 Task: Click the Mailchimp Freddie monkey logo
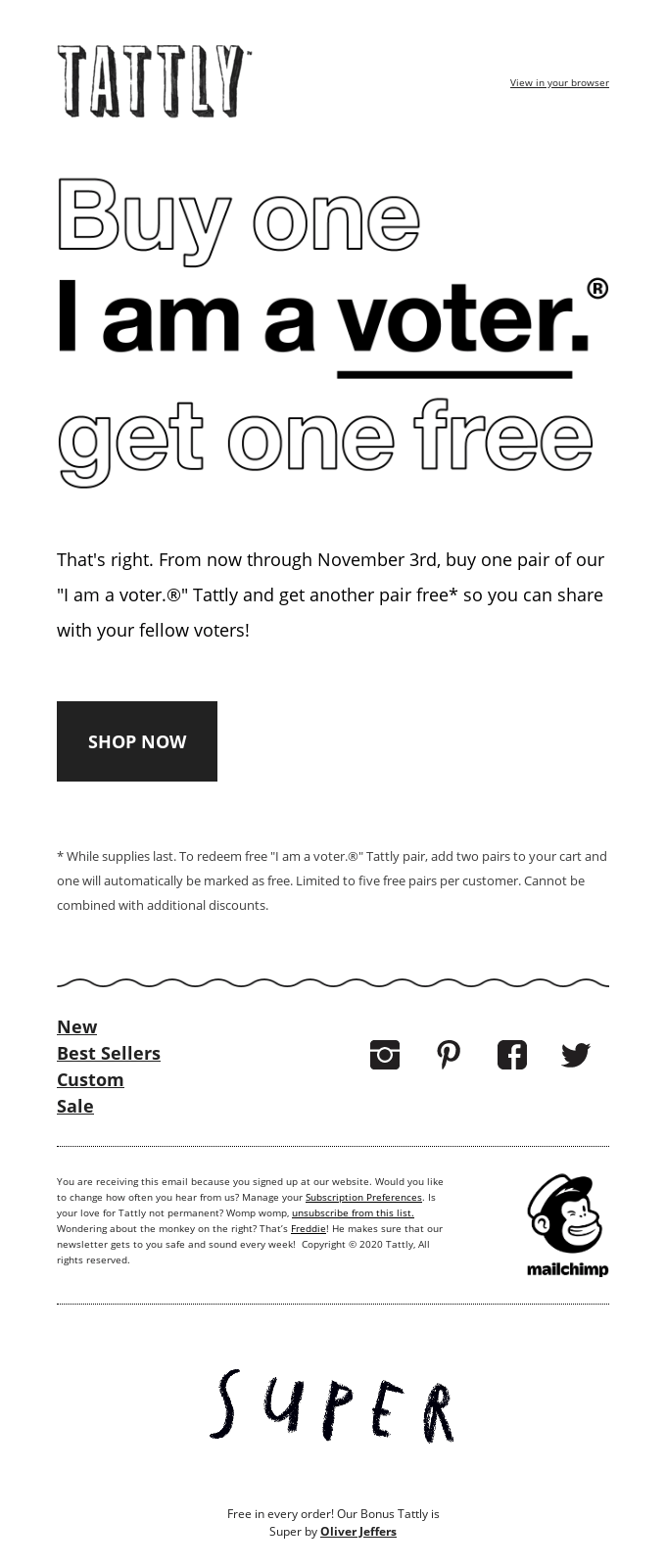pyautogui.click(x=567, y=1212)
